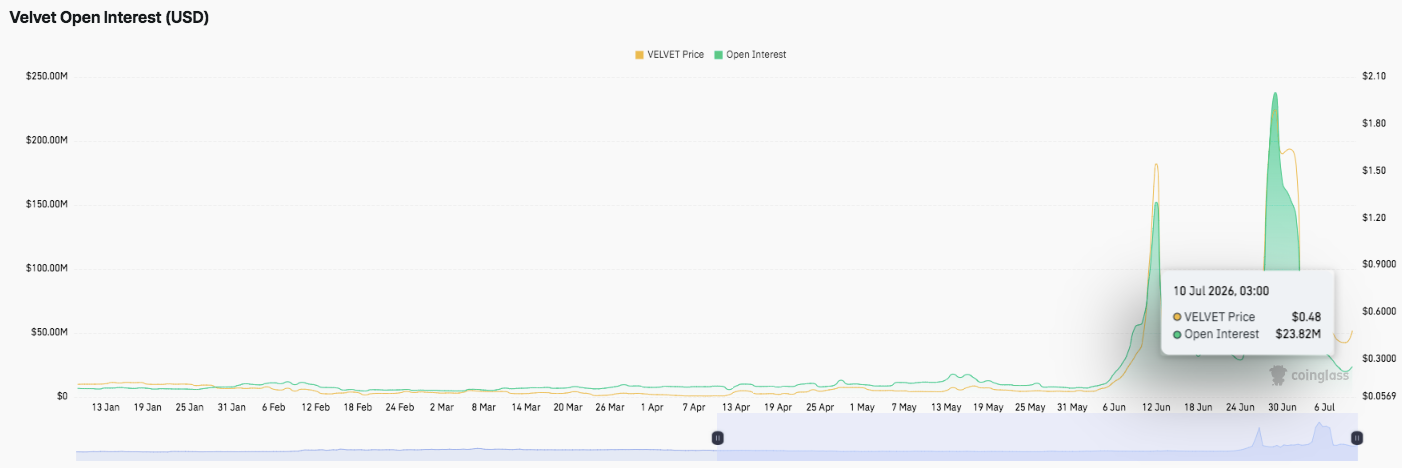Viewport: 1402px width, 468px height.
Task: Click the green Open Interest legend swatch
Action: (718, 54)
